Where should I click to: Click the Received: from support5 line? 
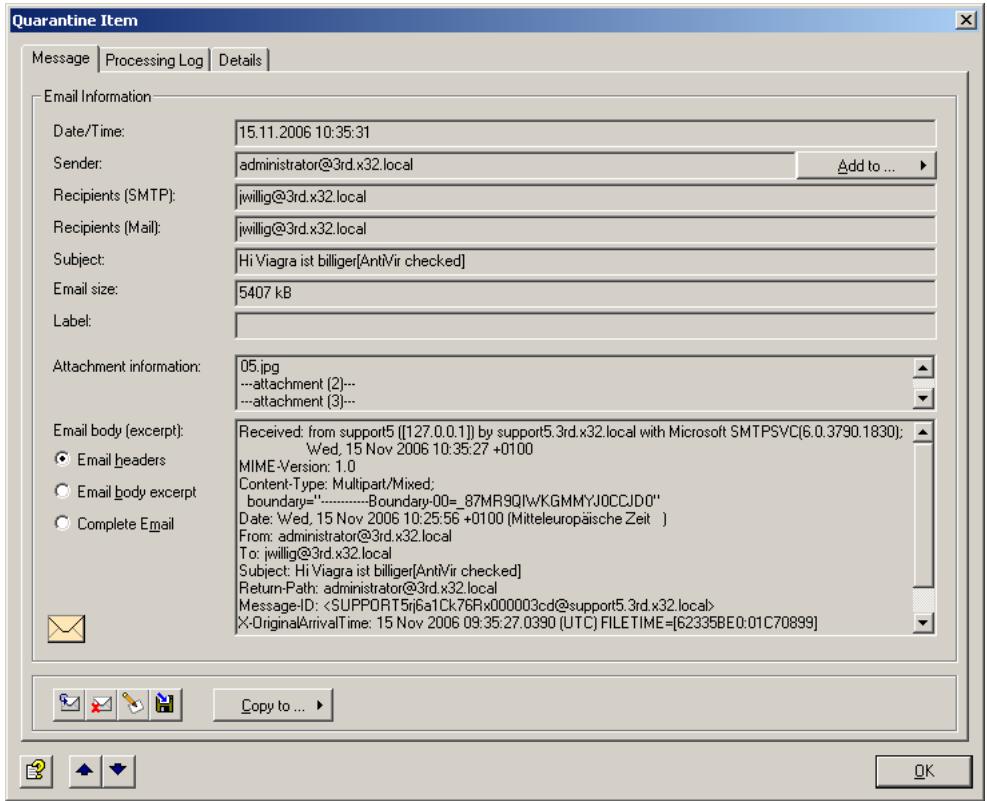click(571, 432)
